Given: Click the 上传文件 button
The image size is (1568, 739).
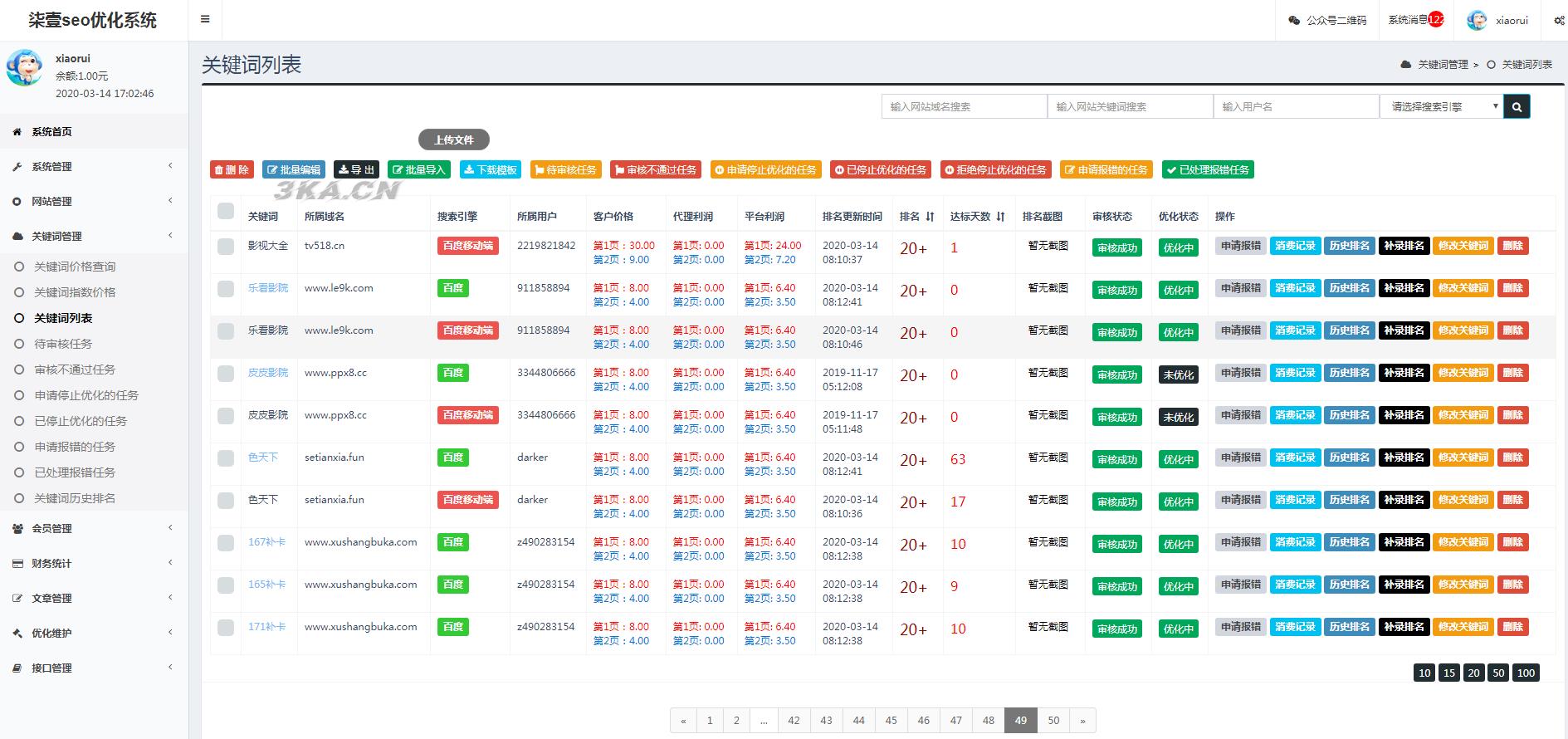Looking at the screenshot, I should [453, 140].
